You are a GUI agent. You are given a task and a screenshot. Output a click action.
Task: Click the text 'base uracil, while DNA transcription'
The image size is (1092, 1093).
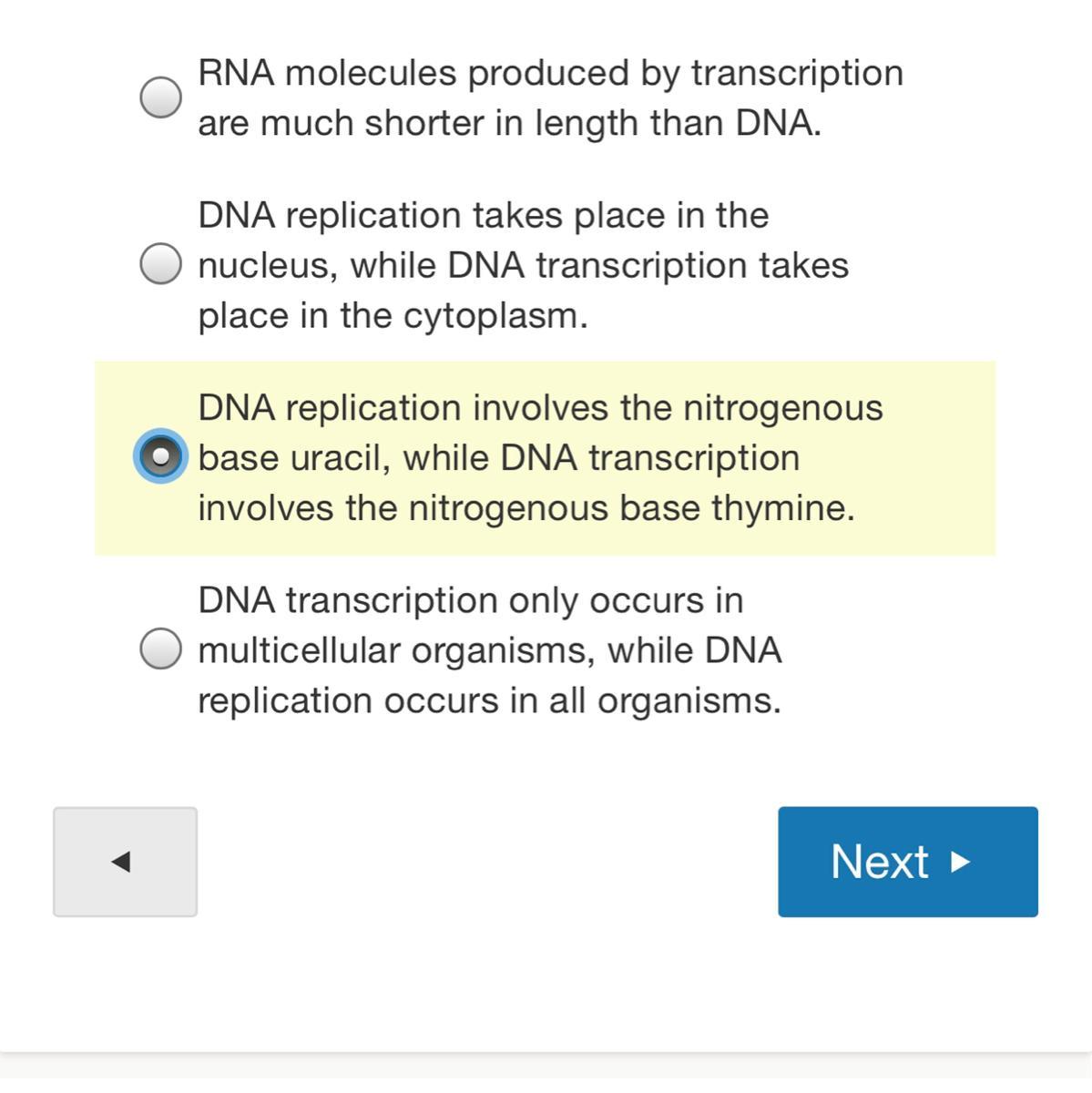498,458
